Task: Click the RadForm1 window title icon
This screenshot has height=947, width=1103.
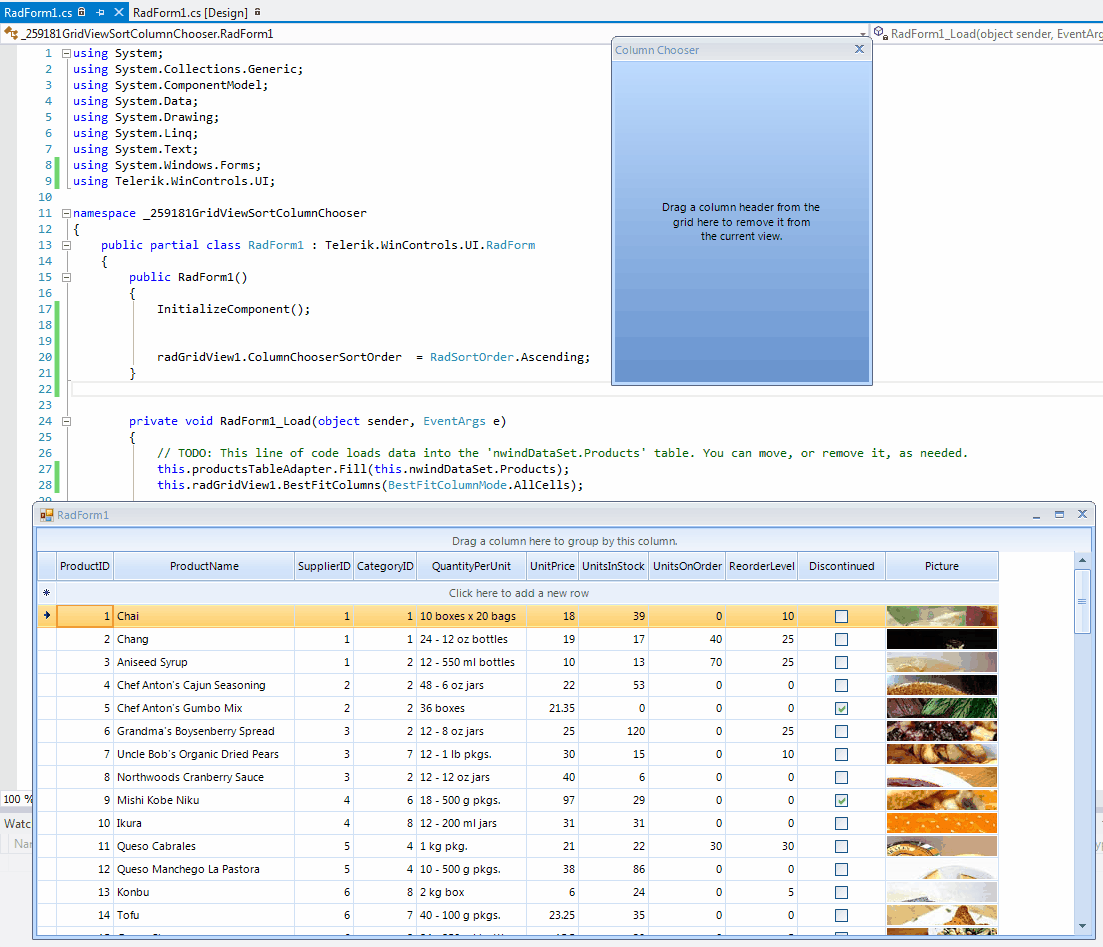Action: (x=46, y=515)
